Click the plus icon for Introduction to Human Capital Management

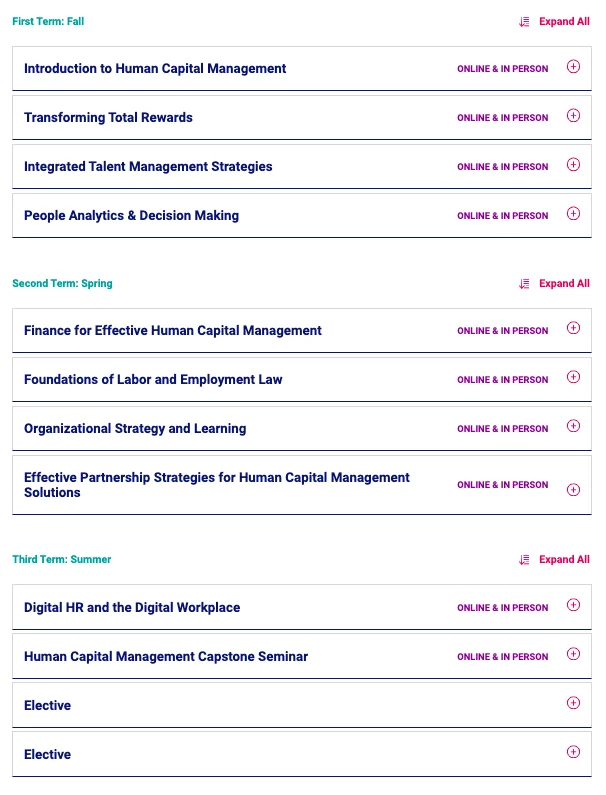(x=573, y=67)
